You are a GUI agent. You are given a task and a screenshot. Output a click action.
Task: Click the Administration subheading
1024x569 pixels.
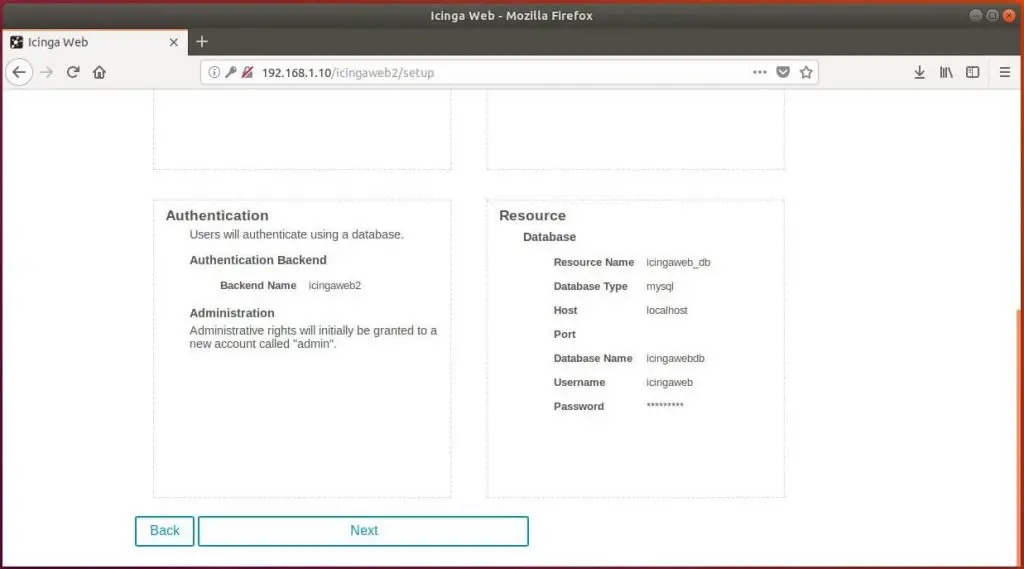coord(232,313)
